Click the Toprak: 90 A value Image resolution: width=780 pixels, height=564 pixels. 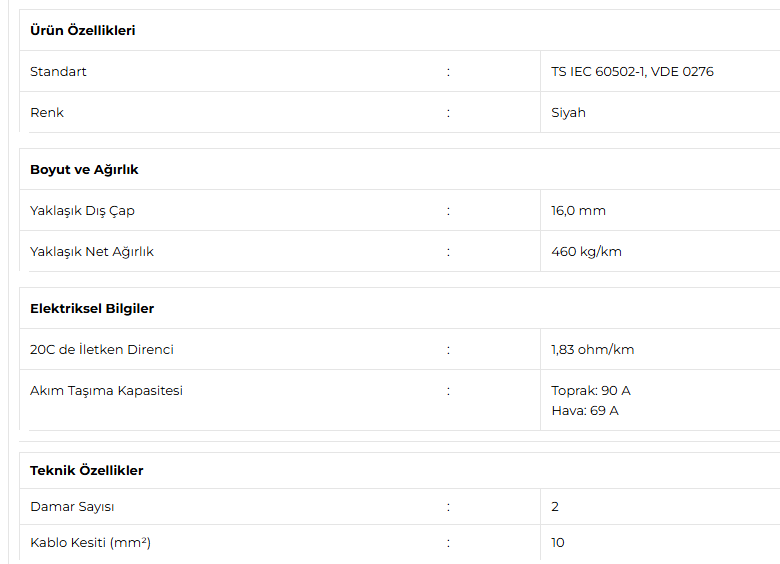(590, 391)
